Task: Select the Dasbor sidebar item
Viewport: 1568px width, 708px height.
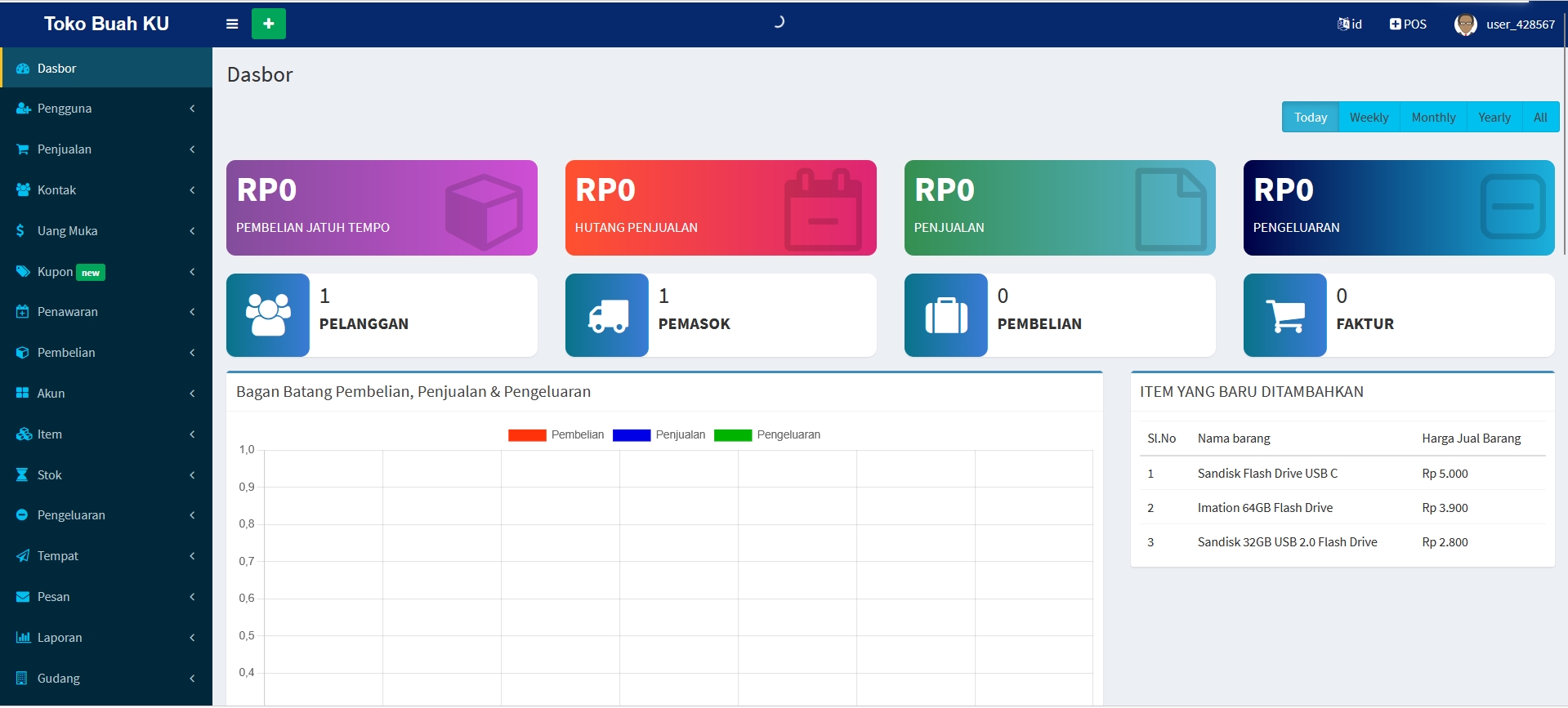Action: click(x=106, y=69)
